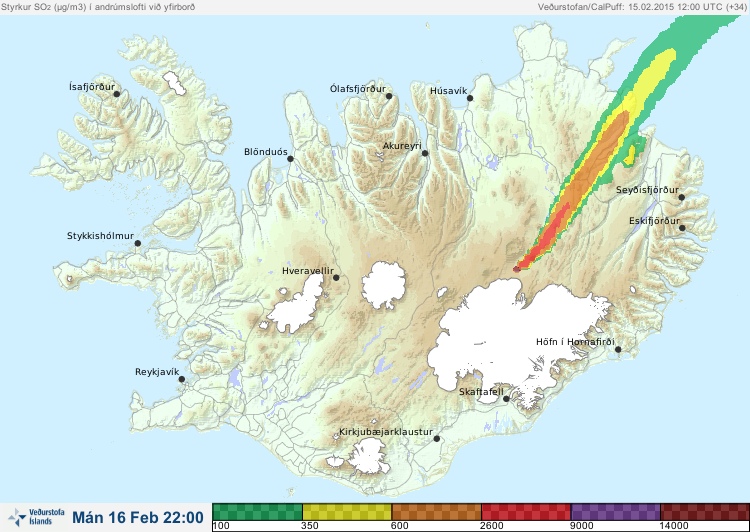Click the Akureyri town marker dot
This screenshot has width=750, height=532.
tap(425, 153)
